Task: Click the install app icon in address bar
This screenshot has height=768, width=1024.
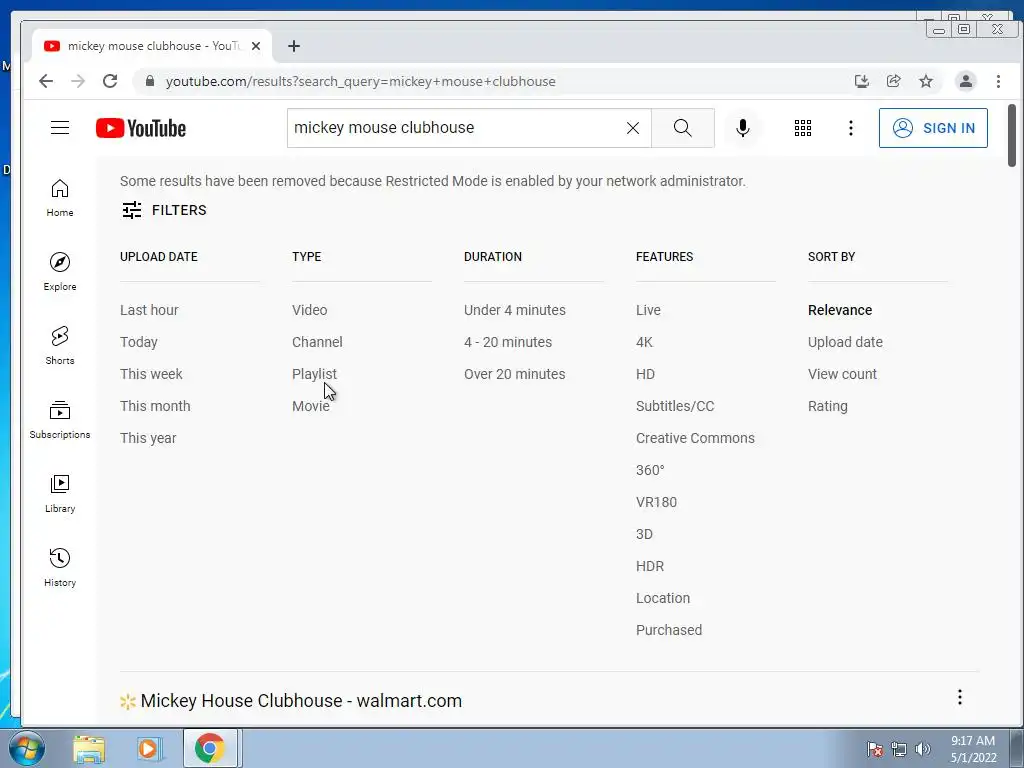Action: [861, 81]
